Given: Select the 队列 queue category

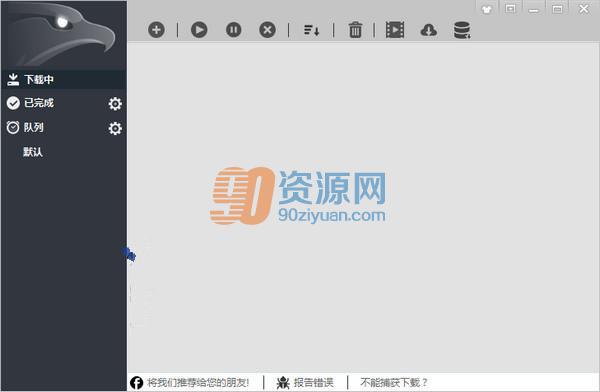Looking at the screenshot, I should pos(33,127).
